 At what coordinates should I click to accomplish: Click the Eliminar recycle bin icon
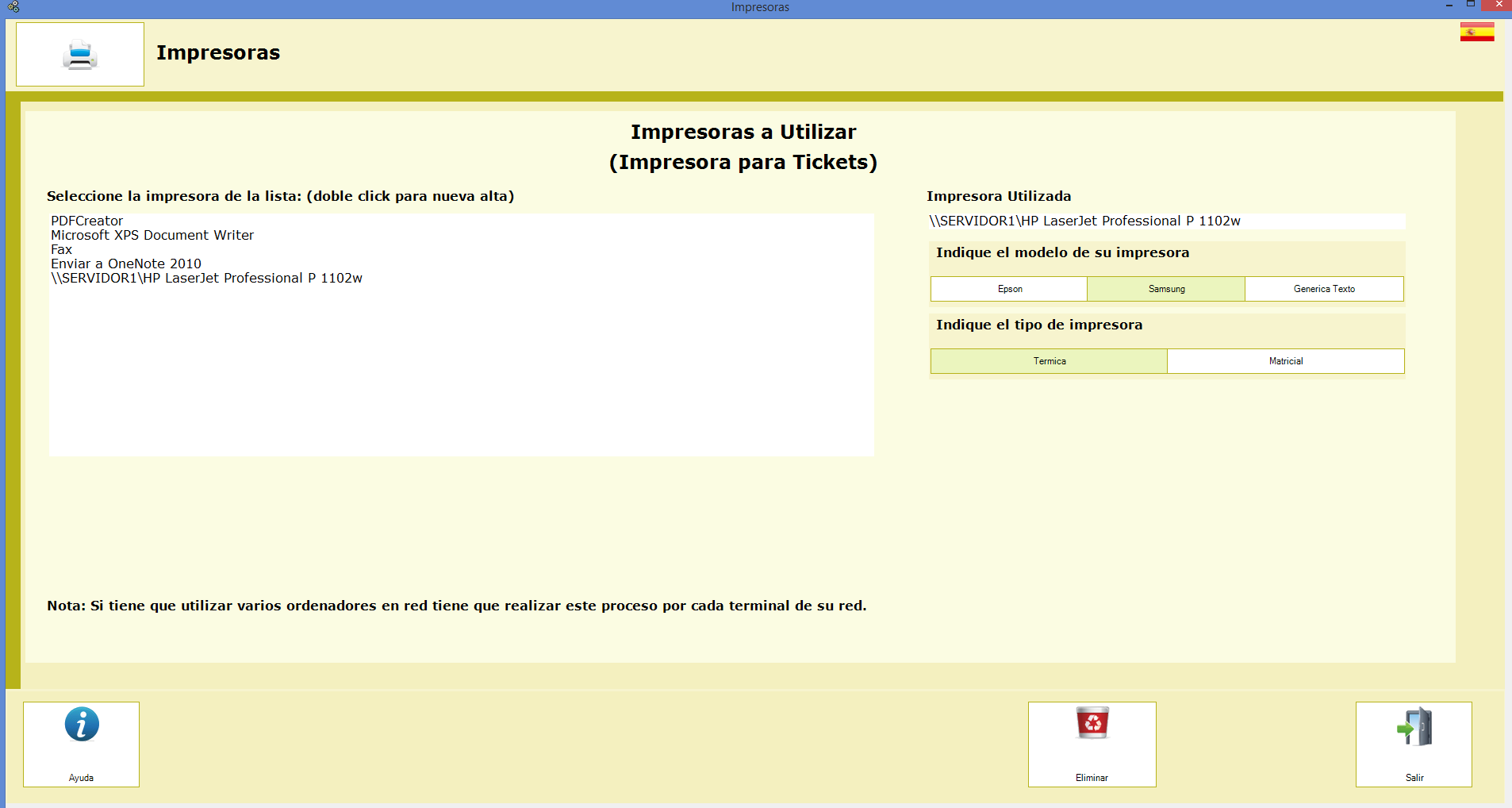click(x=1092, y=724)
